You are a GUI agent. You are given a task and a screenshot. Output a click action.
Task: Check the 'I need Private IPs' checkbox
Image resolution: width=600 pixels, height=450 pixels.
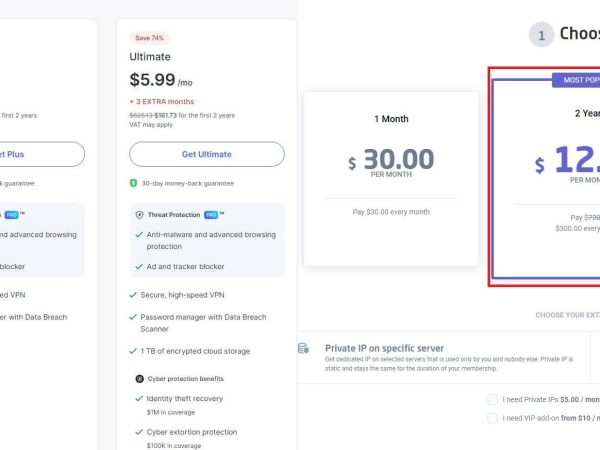pyautogui.click(x=493, y=400)
